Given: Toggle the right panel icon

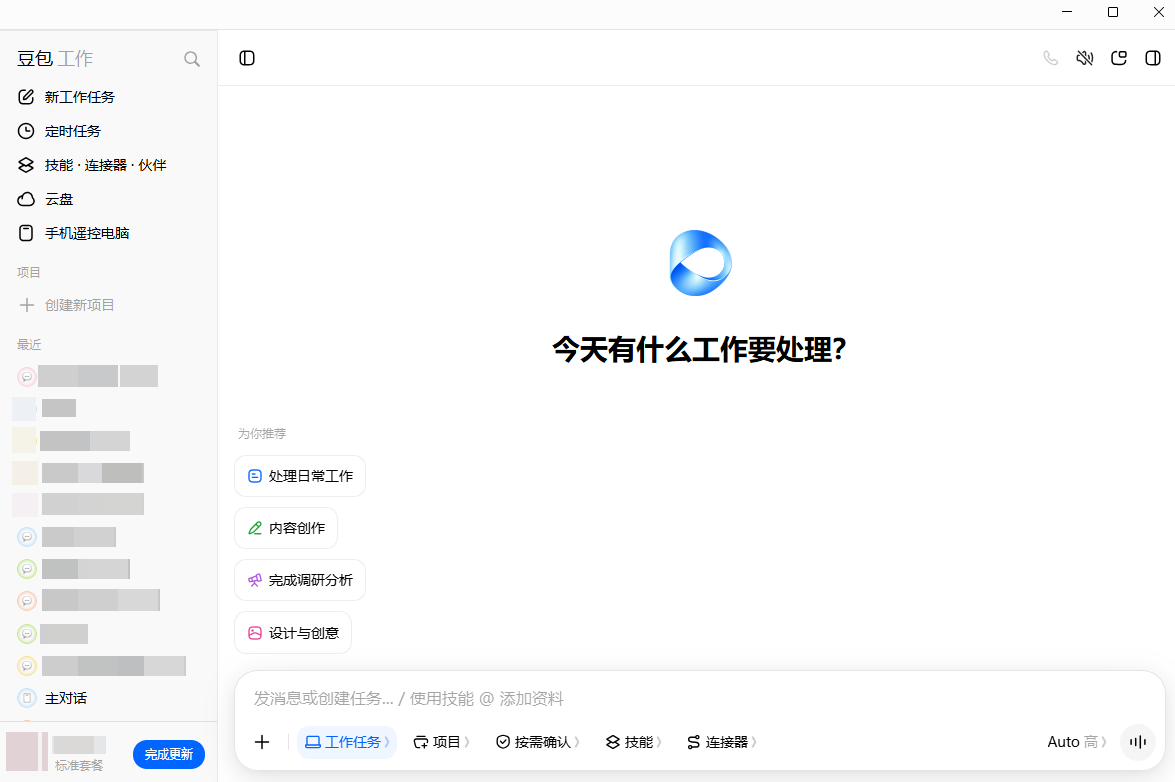Looking at the screenshot, I should pyautogui.click(x=1153, y=58).
